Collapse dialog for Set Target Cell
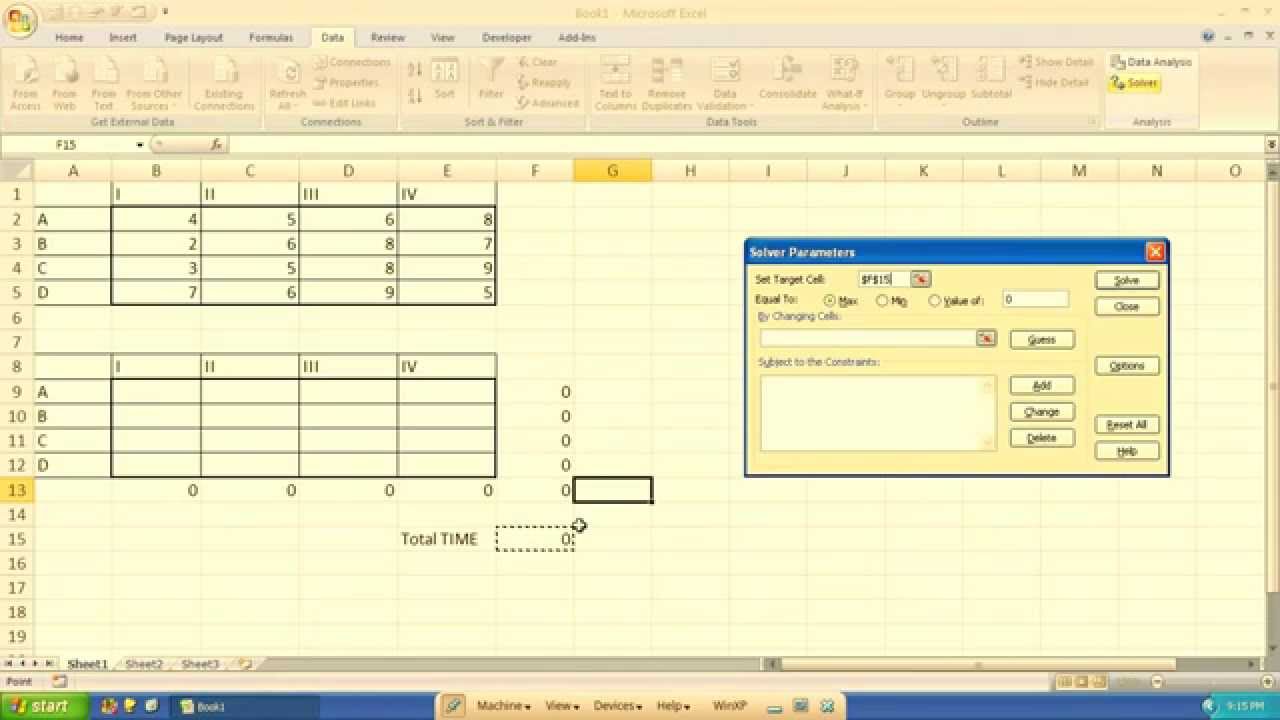The image size is (1280, 720). 920,280
